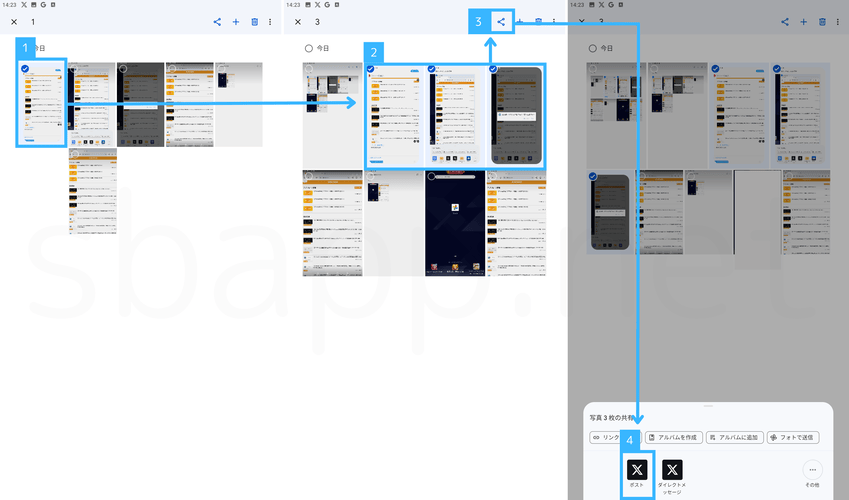Expand the share sheet using its drag handle
This screenshot has height=500, width=849.
point(708,406)
